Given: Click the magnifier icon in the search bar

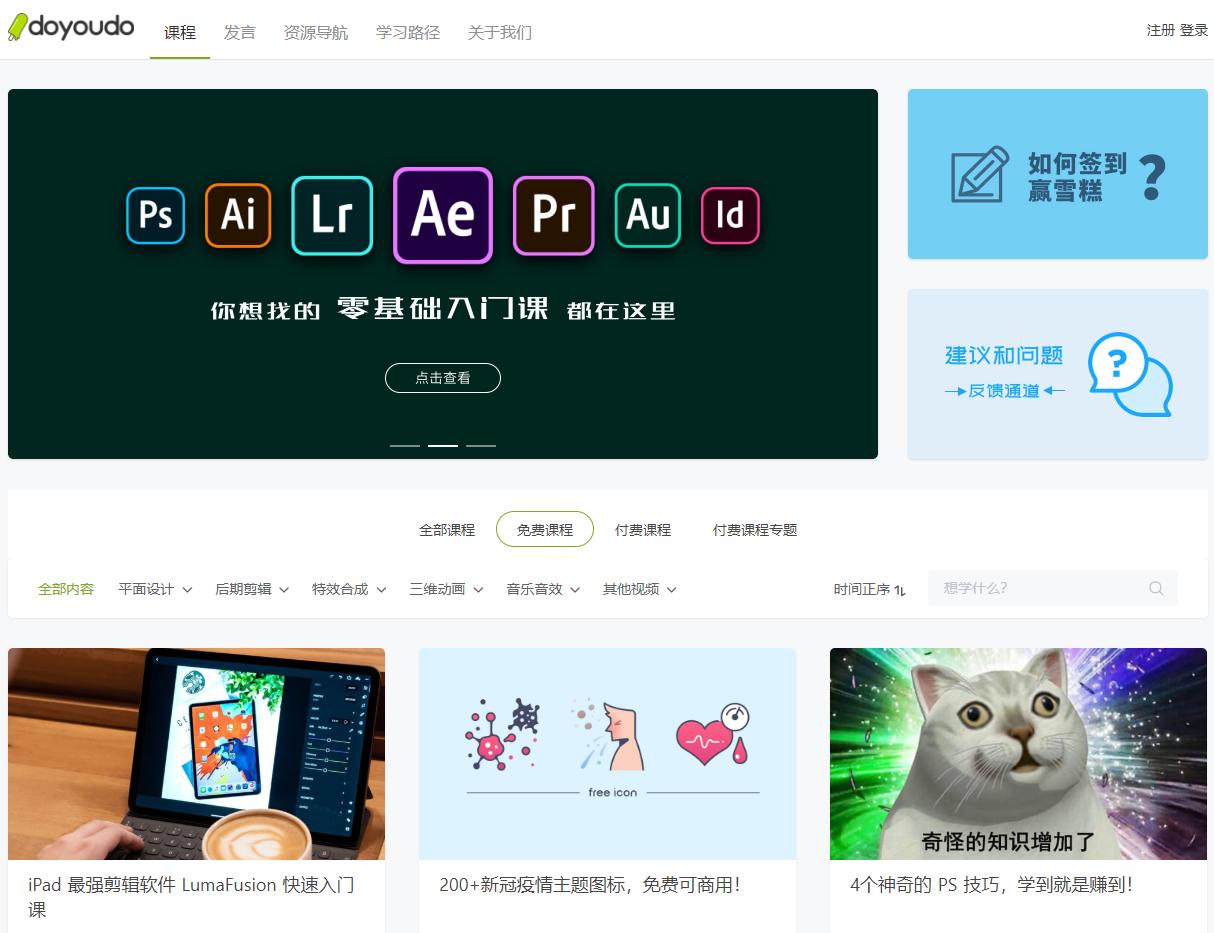Looking at the screenshot, I should [1156, 588].
